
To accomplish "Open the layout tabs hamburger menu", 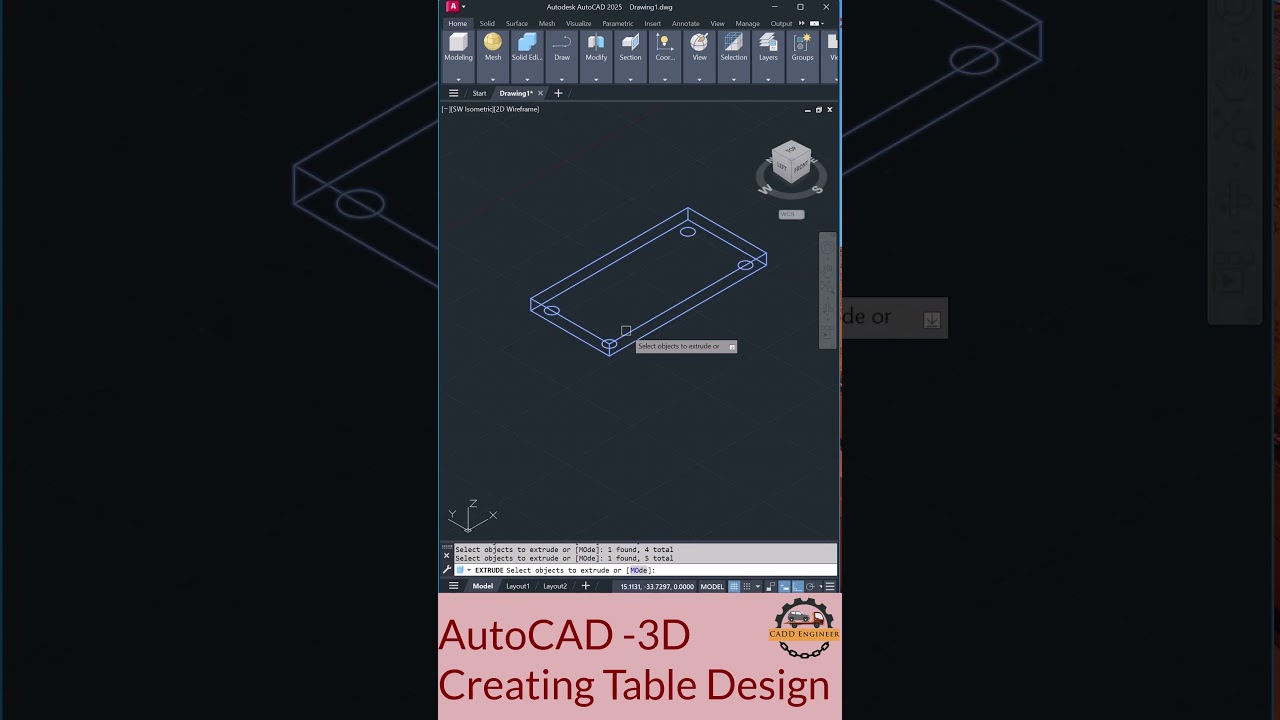I will click(x=453, y=586).
